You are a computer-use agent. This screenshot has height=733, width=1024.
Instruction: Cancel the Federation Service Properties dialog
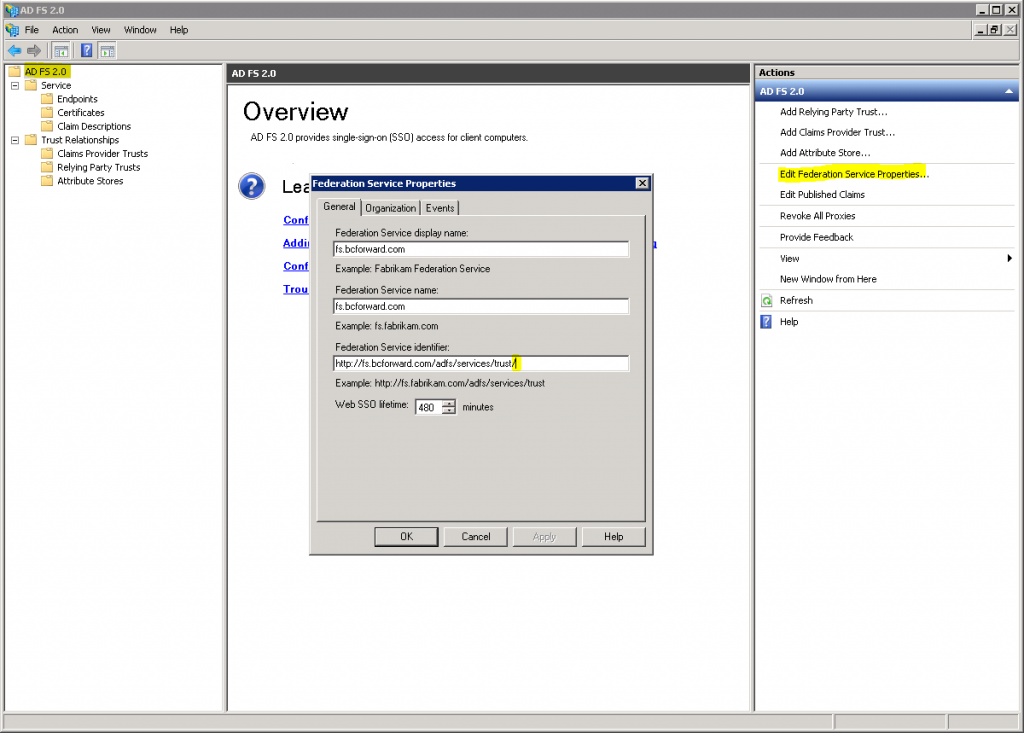475,536
